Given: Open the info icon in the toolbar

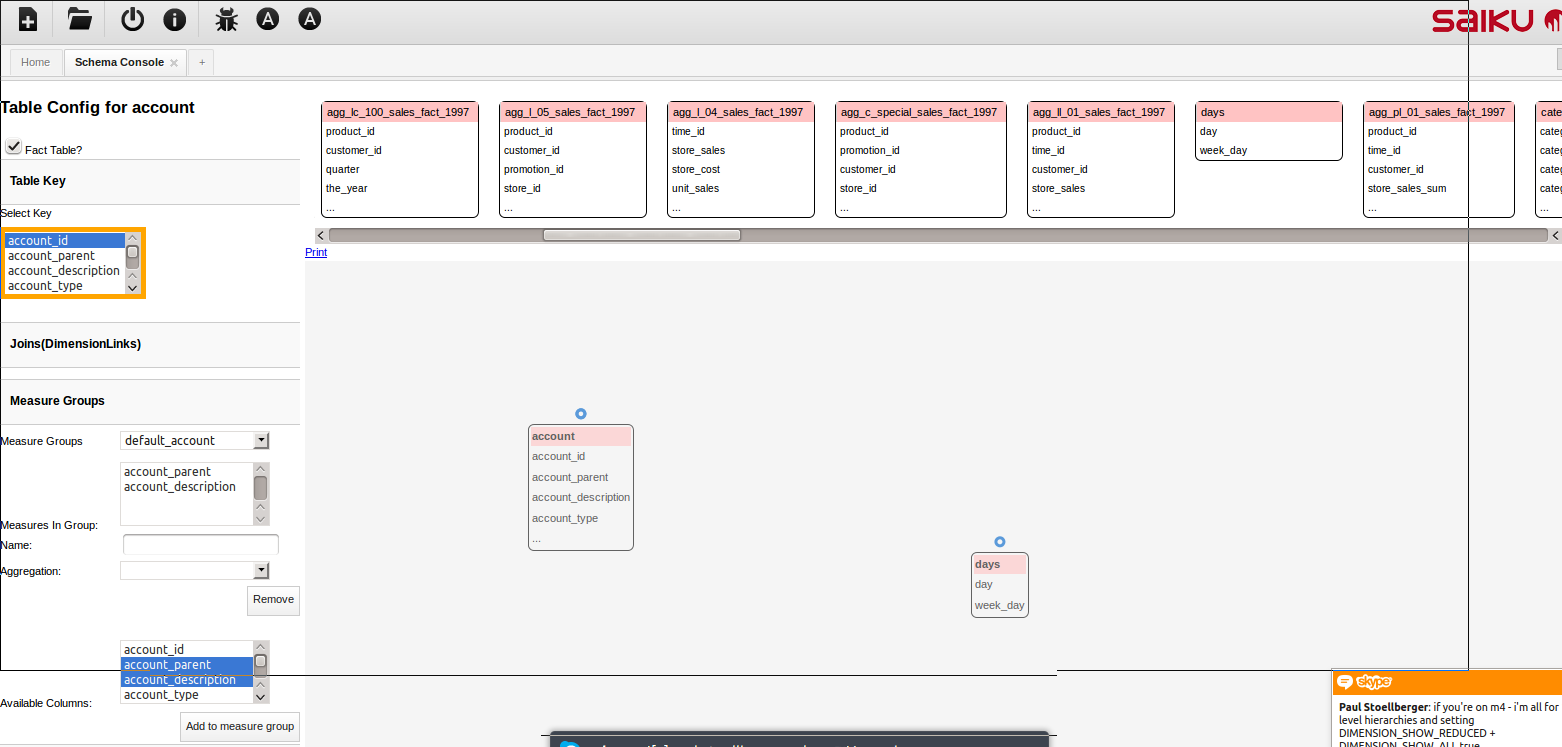Looking at the screenshot, I should (175, 19).
